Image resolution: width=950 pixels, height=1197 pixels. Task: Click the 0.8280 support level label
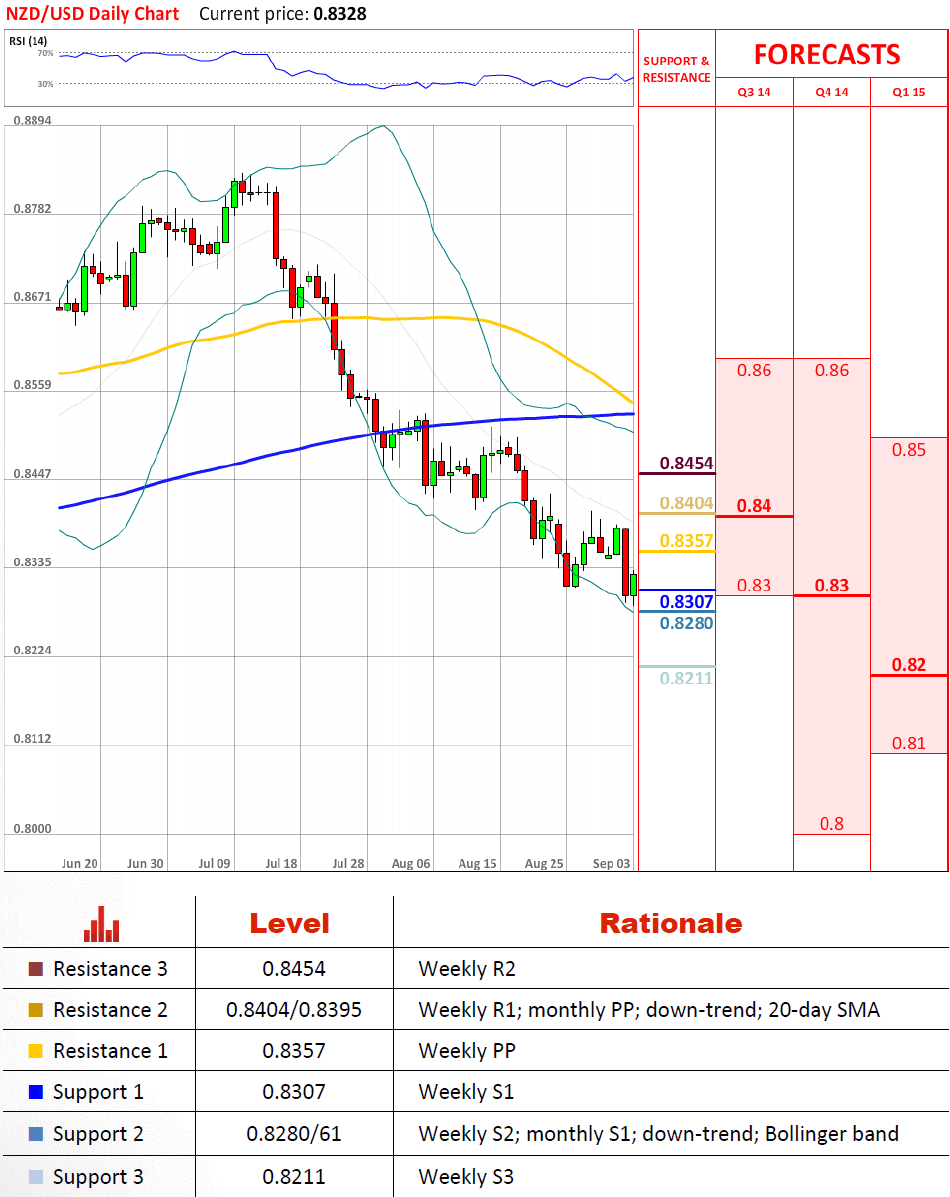[x=686, y=623]
